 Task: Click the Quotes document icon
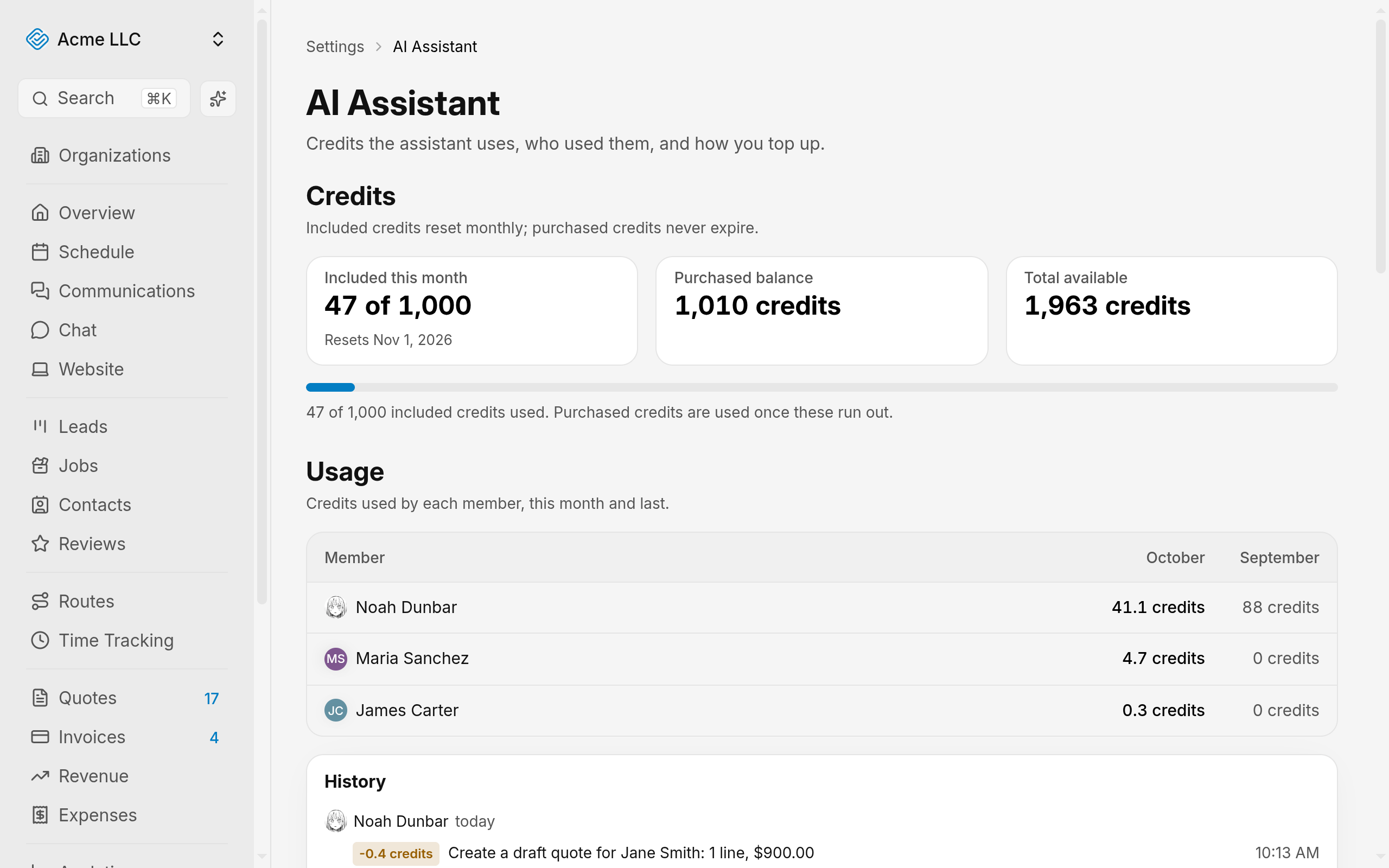[x=40, y=698]
